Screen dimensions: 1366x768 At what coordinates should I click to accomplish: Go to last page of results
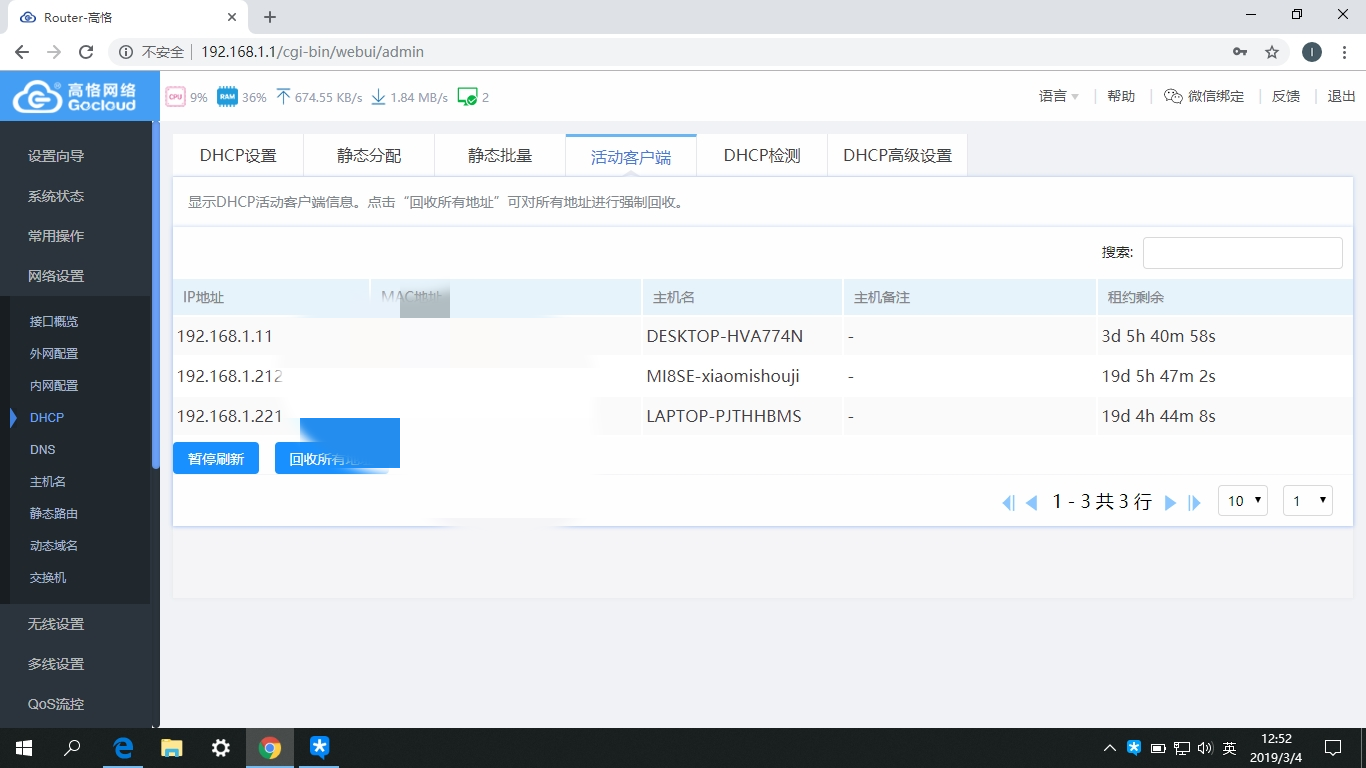1194,503
